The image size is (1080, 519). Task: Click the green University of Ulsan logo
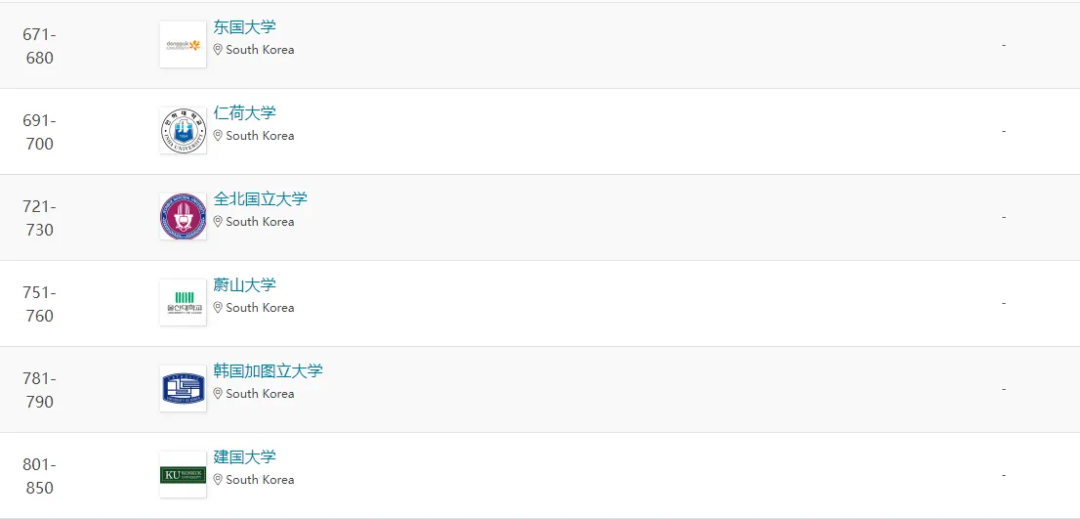(x=183, y=303)
